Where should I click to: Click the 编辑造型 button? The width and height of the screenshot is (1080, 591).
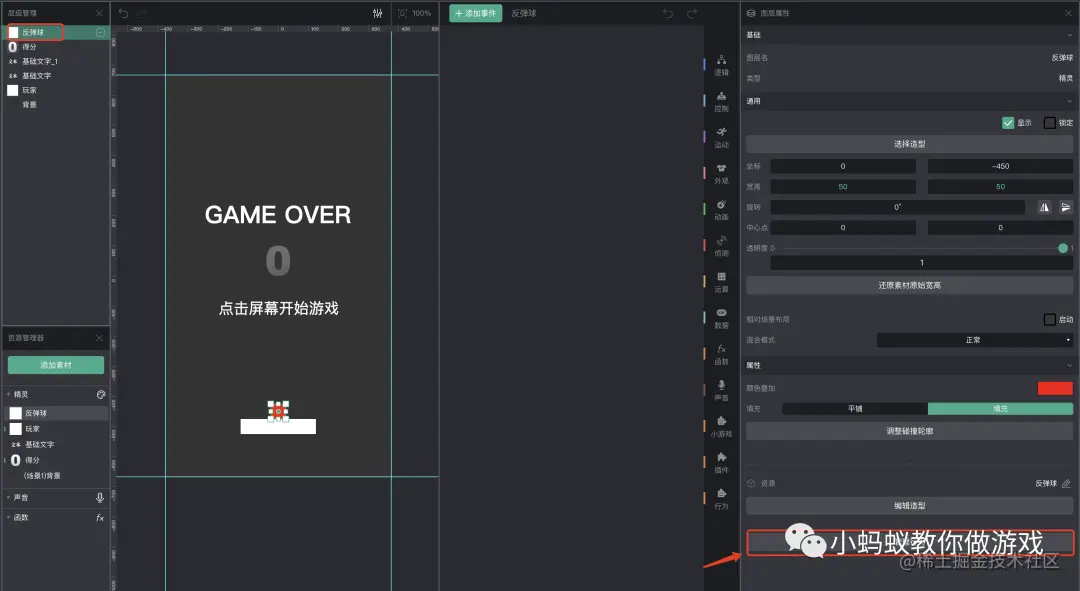click(909, 506)
